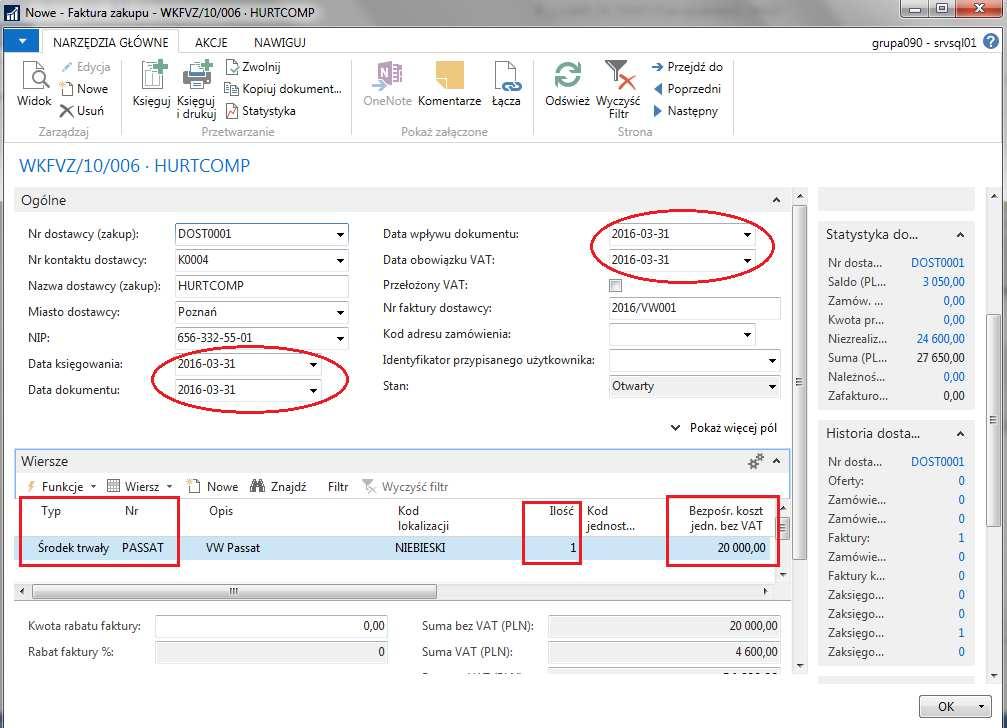The height and width of the screenshot is (728, 1007).
Task: Click Faktury count link 1
Action: click(961, 538)
